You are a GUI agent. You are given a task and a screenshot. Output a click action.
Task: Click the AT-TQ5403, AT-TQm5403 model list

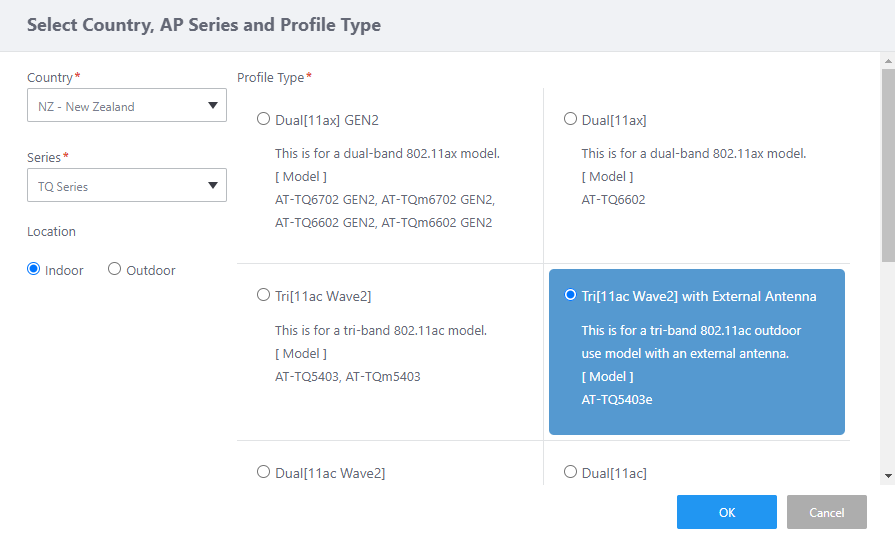[x=349, y=376]
